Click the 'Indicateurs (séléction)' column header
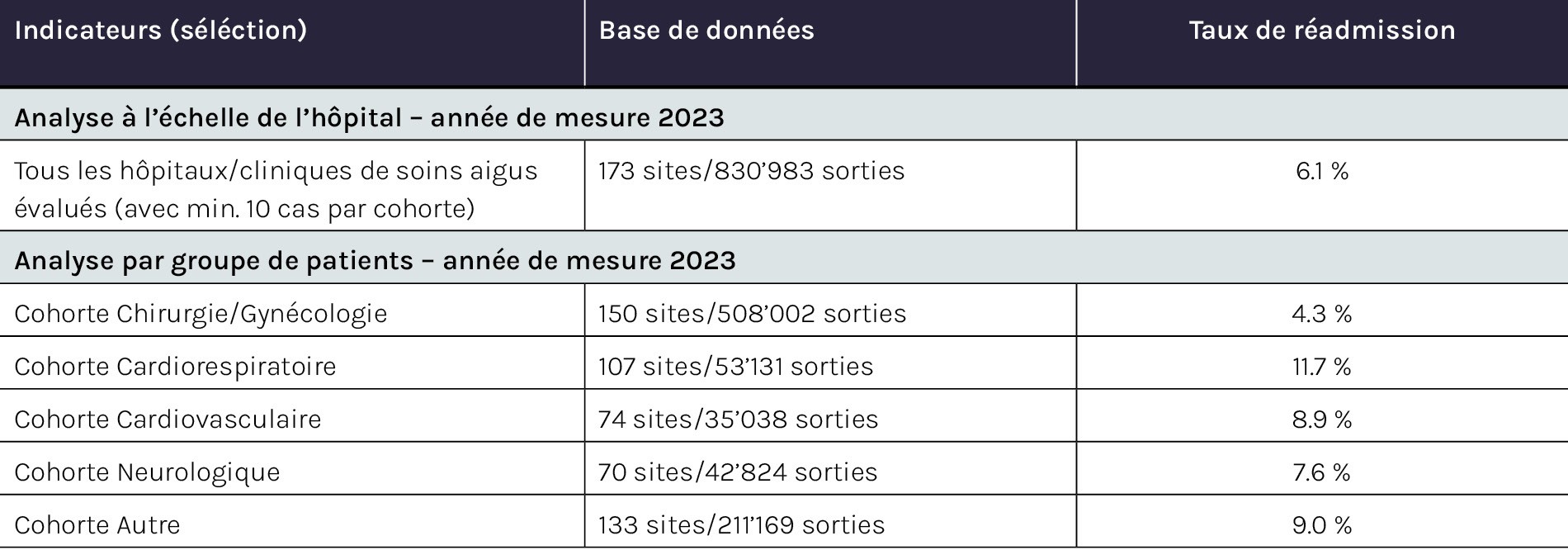 [x=161, y=31]
